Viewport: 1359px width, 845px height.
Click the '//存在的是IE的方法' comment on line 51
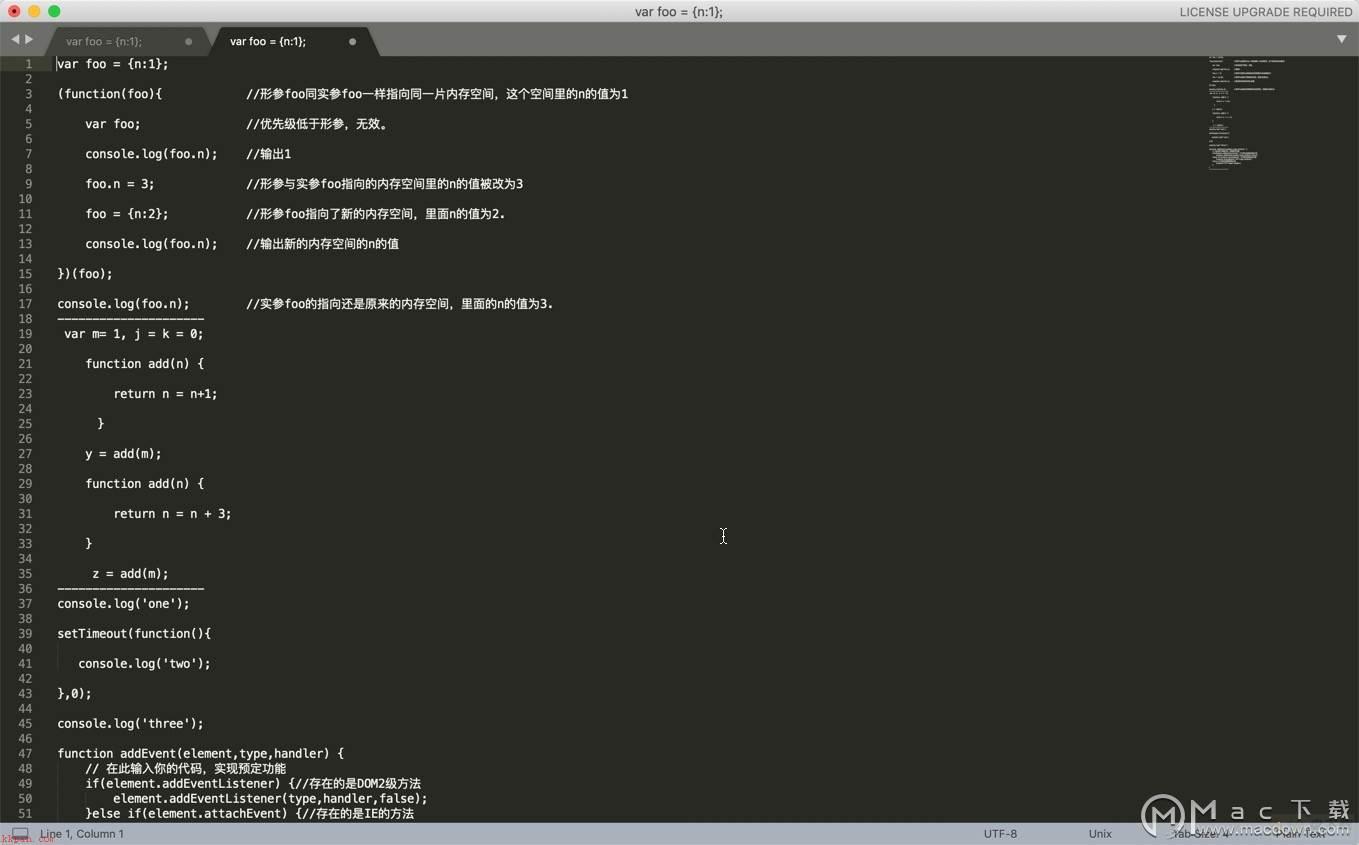coord(354,814)
